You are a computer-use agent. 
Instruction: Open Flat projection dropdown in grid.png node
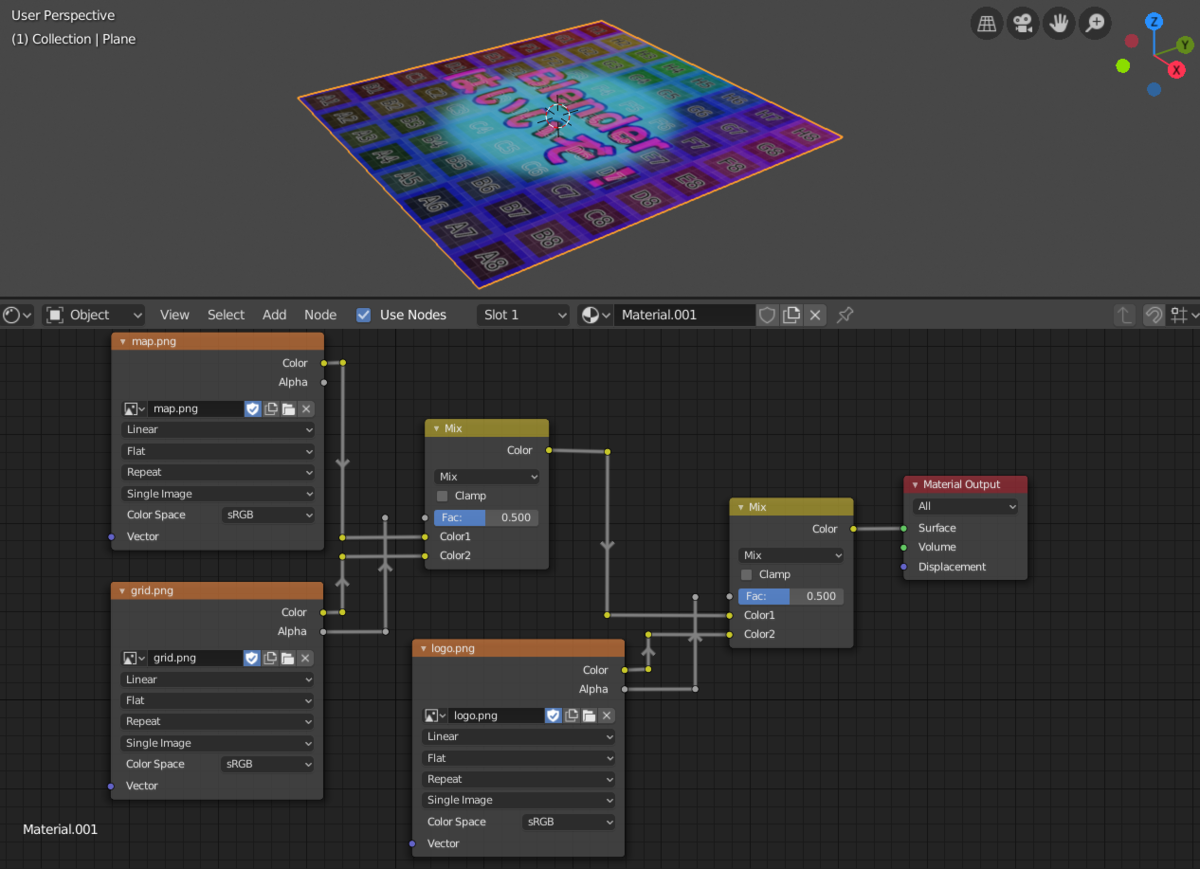point(219,701)
